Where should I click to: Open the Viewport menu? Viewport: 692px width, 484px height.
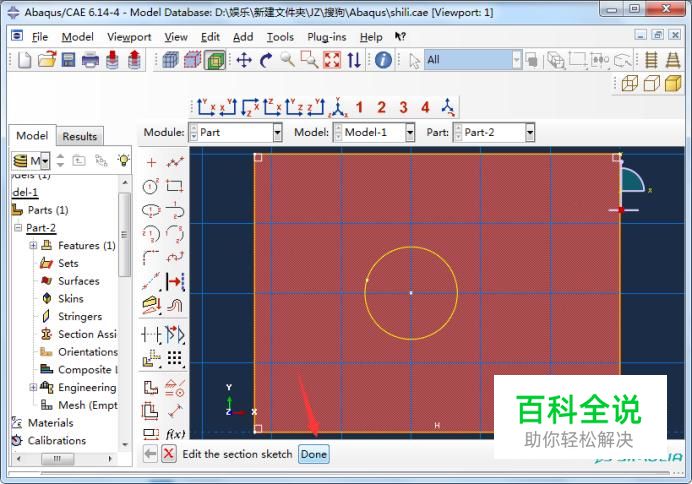pyautogui.click(x=129, y=37)
